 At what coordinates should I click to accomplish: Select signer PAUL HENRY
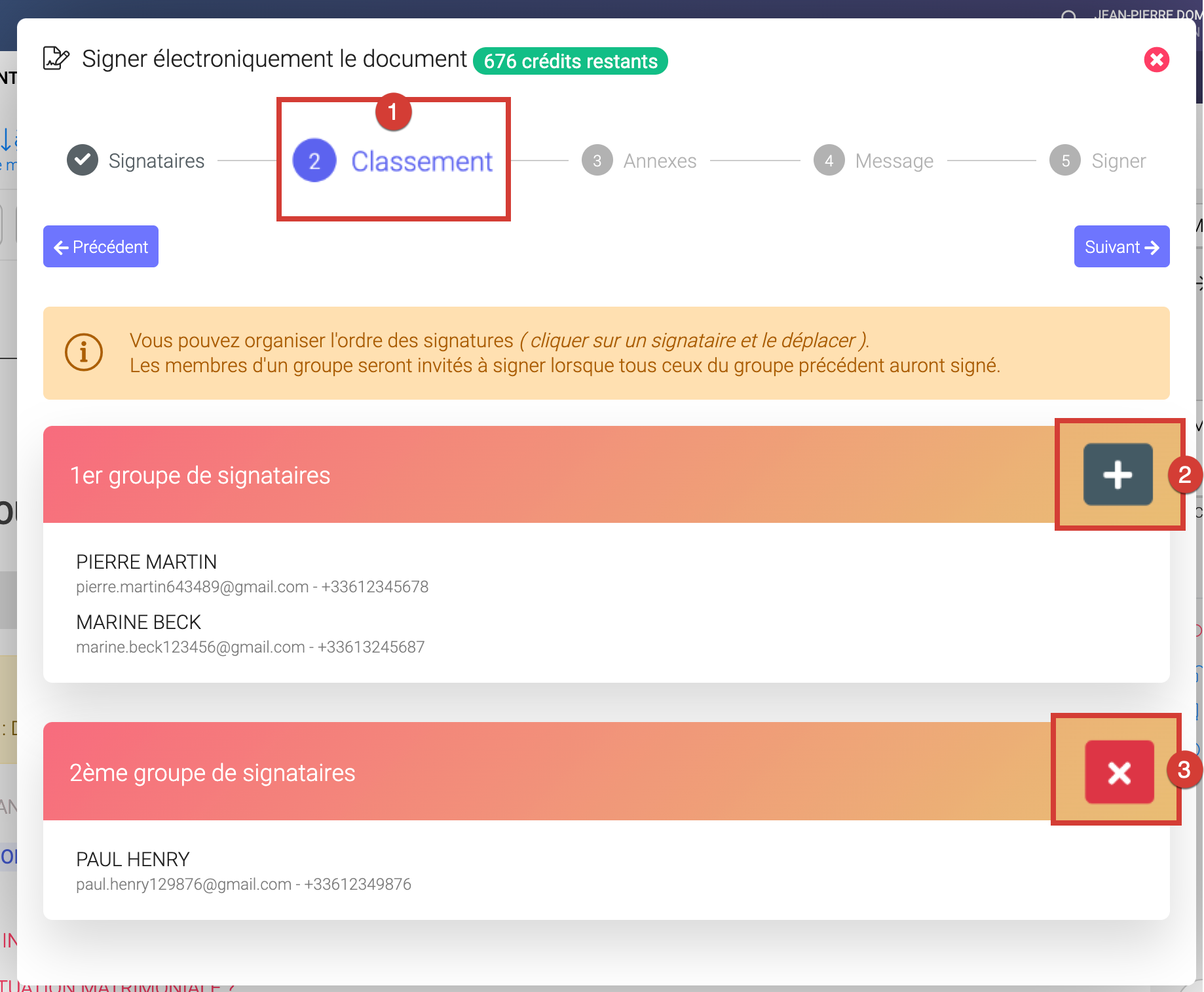point(133,860)
